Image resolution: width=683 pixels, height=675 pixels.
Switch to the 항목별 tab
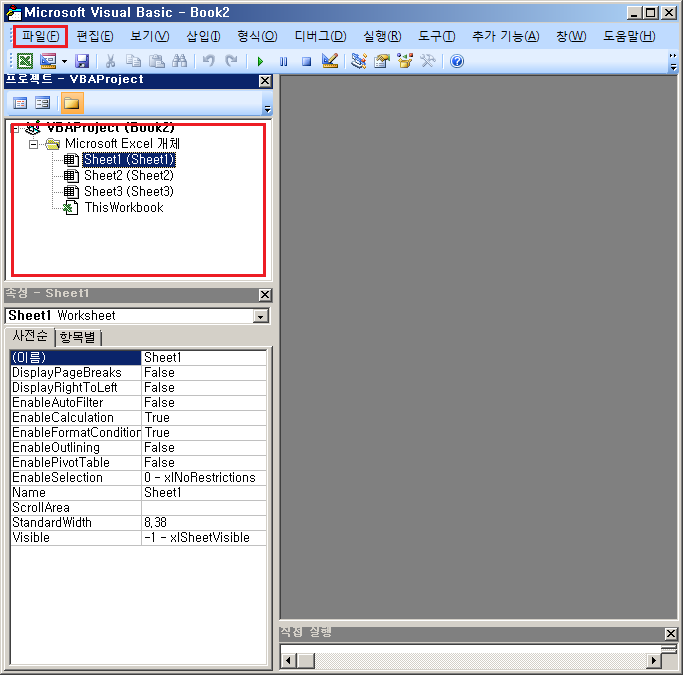[78, 337]
